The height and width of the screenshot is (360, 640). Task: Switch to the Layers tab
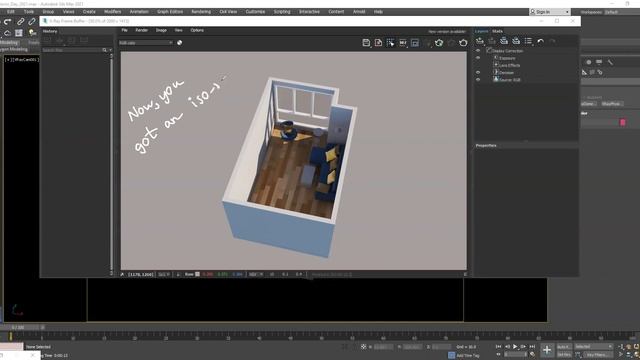click(x=481, y=31)
